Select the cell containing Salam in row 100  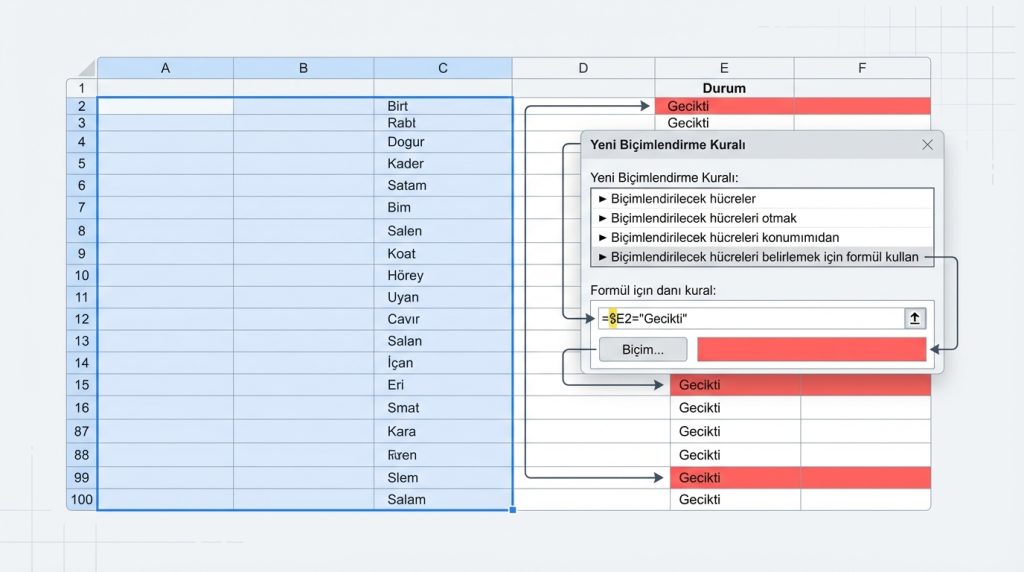[x=443, y=500]
